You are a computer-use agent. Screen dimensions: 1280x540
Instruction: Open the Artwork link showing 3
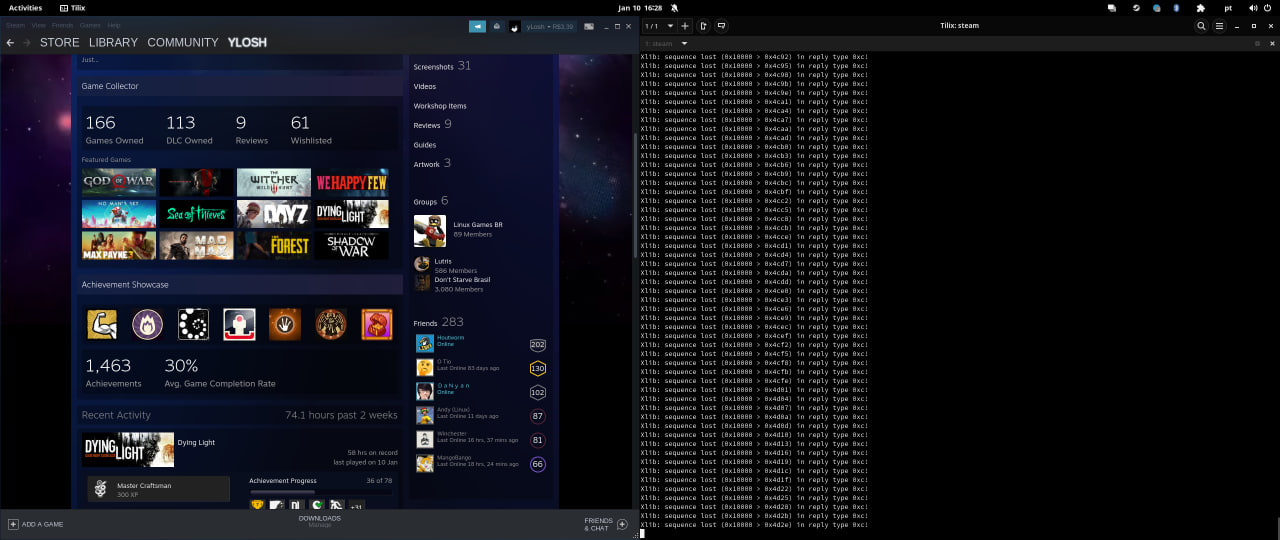[x=432, y=163]
